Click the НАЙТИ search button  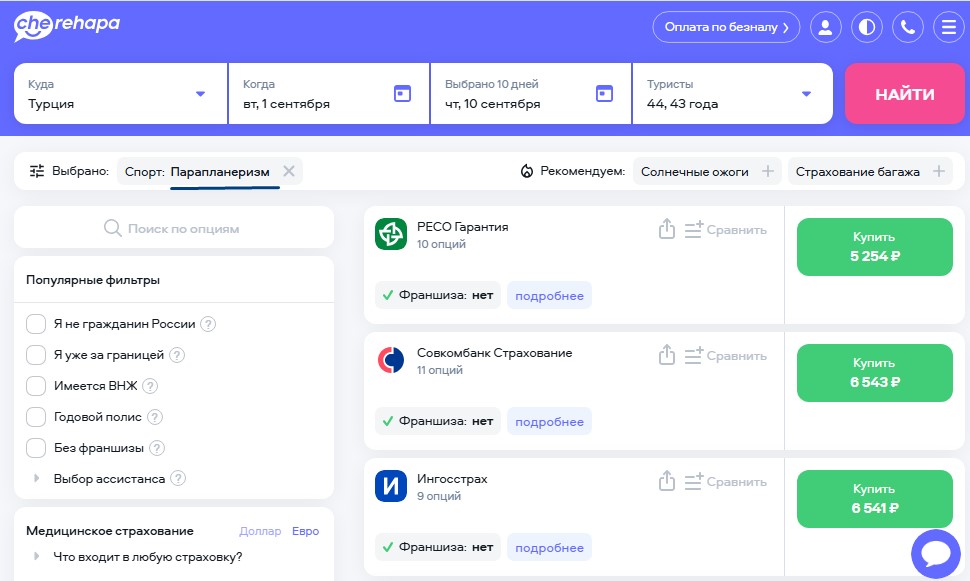pos(904,93)
